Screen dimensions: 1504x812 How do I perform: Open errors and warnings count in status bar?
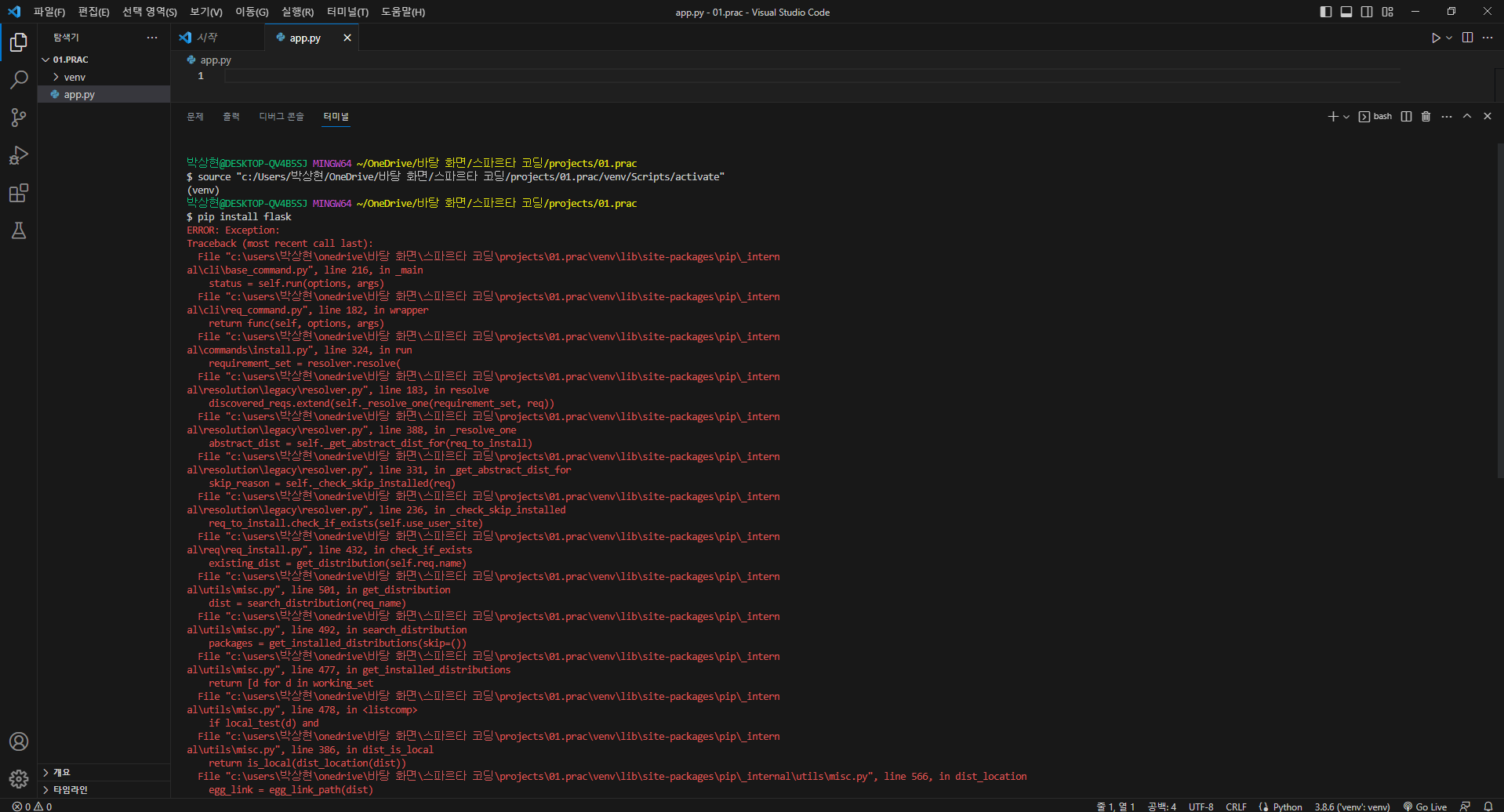pyautogui.click(x=32, y=807)
